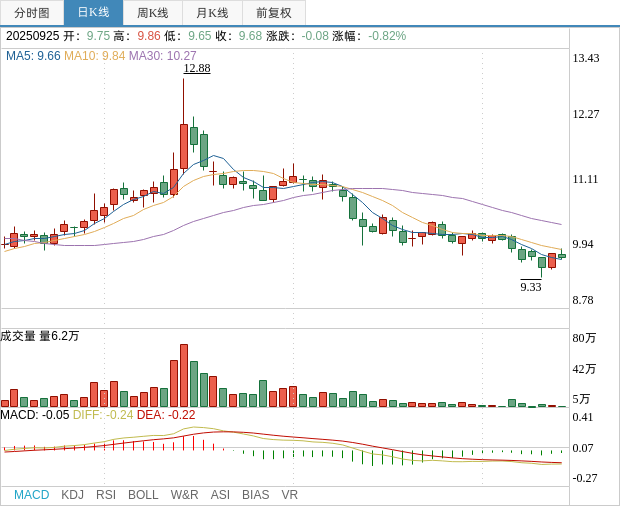Click the MA30: 10.27 legend
The height and width of the screenshot is (506, 620).
tap(163, 56)
